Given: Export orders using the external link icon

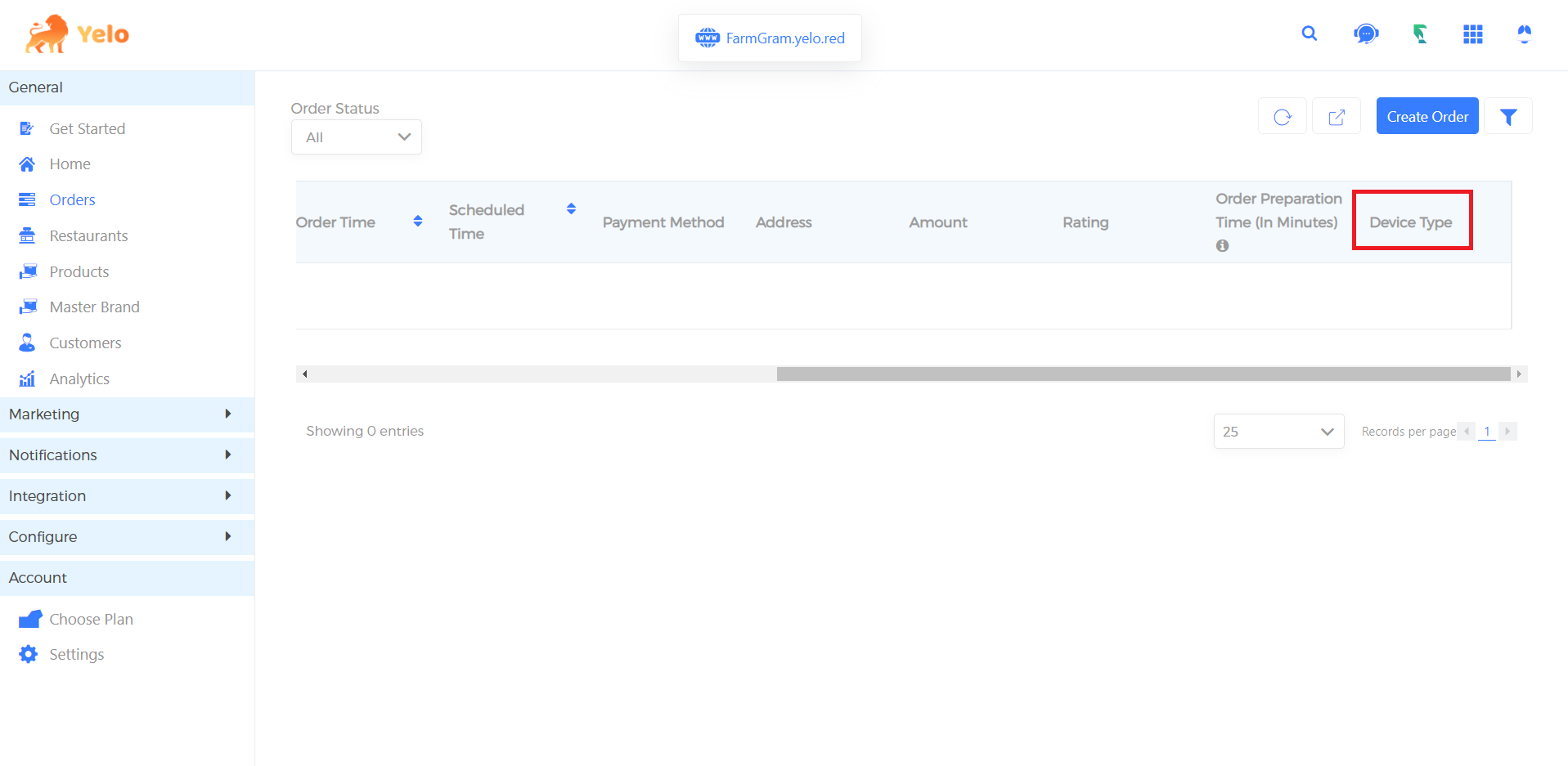Looking at the screenshot, I should [1336, 116].
